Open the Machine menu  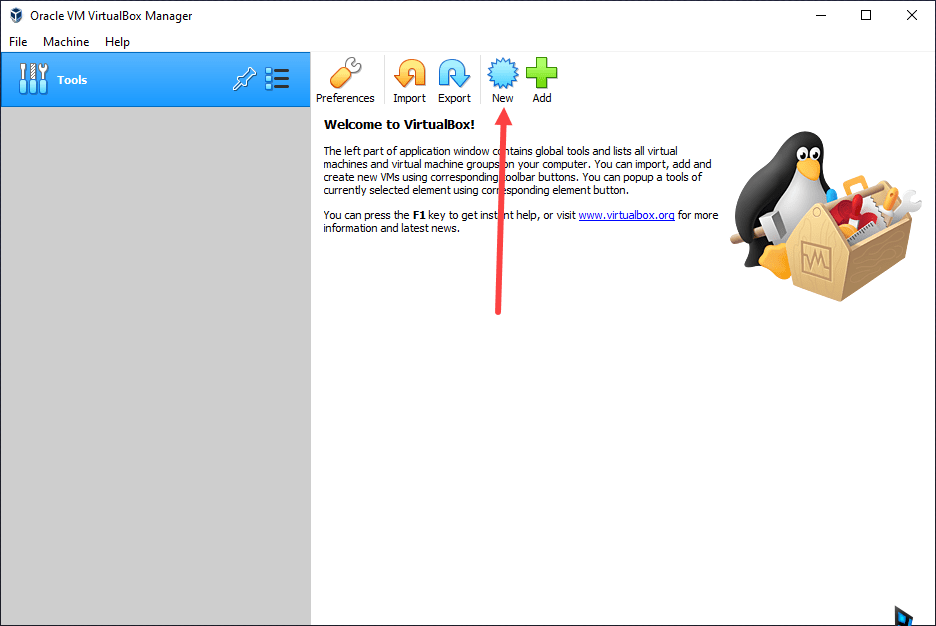[66, 42]
